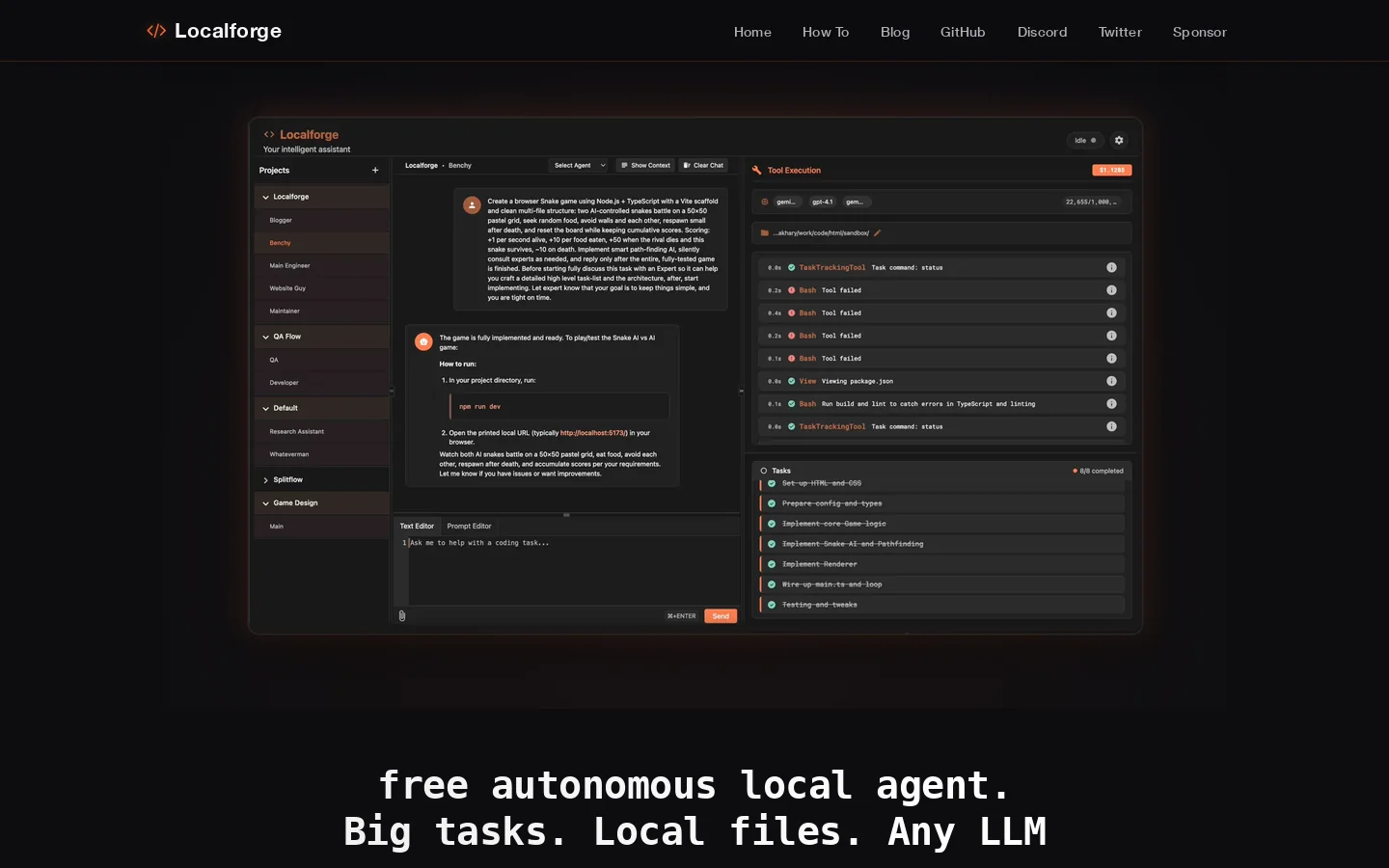The width and height of the screenshot is (1389, 868).
Task: Toggle the Prepare config and types checkmark
Action: click(772, 503)
